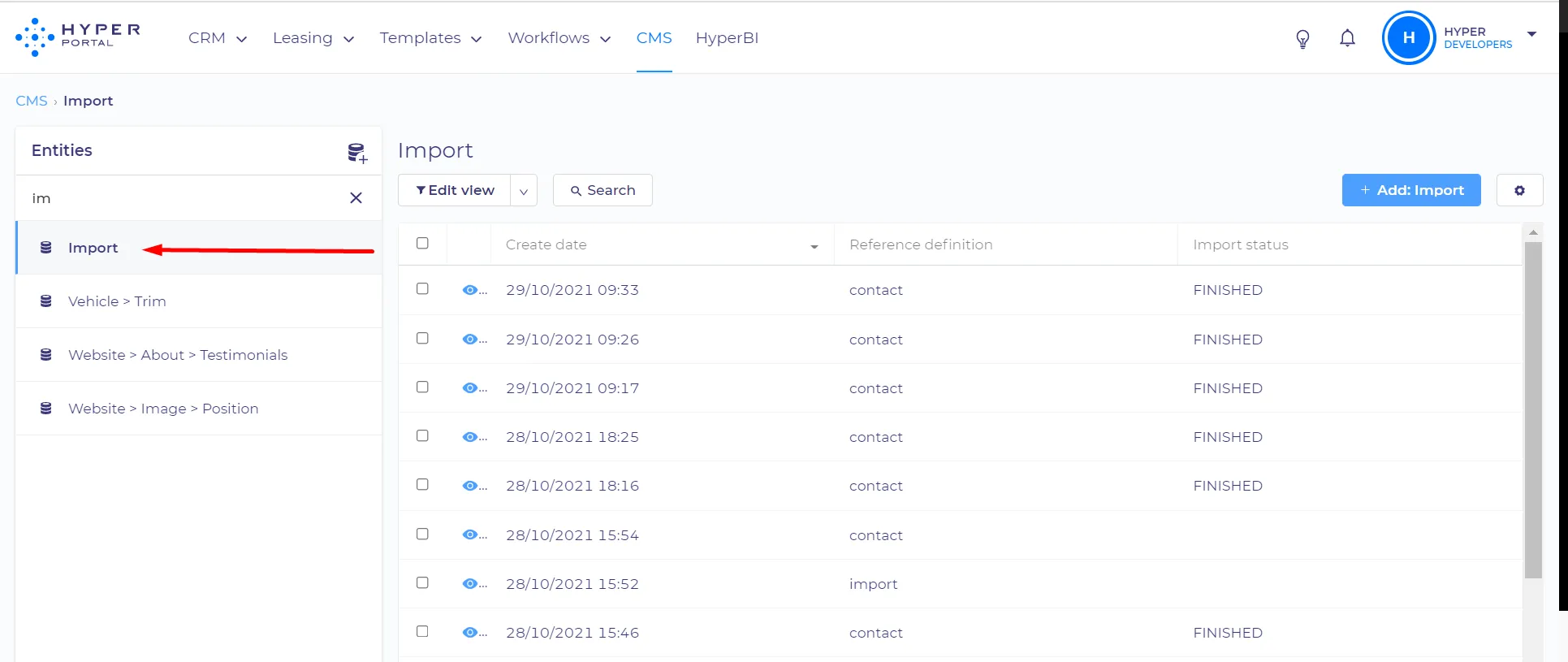Check the 28/10/2021 18:25 row

422,435
